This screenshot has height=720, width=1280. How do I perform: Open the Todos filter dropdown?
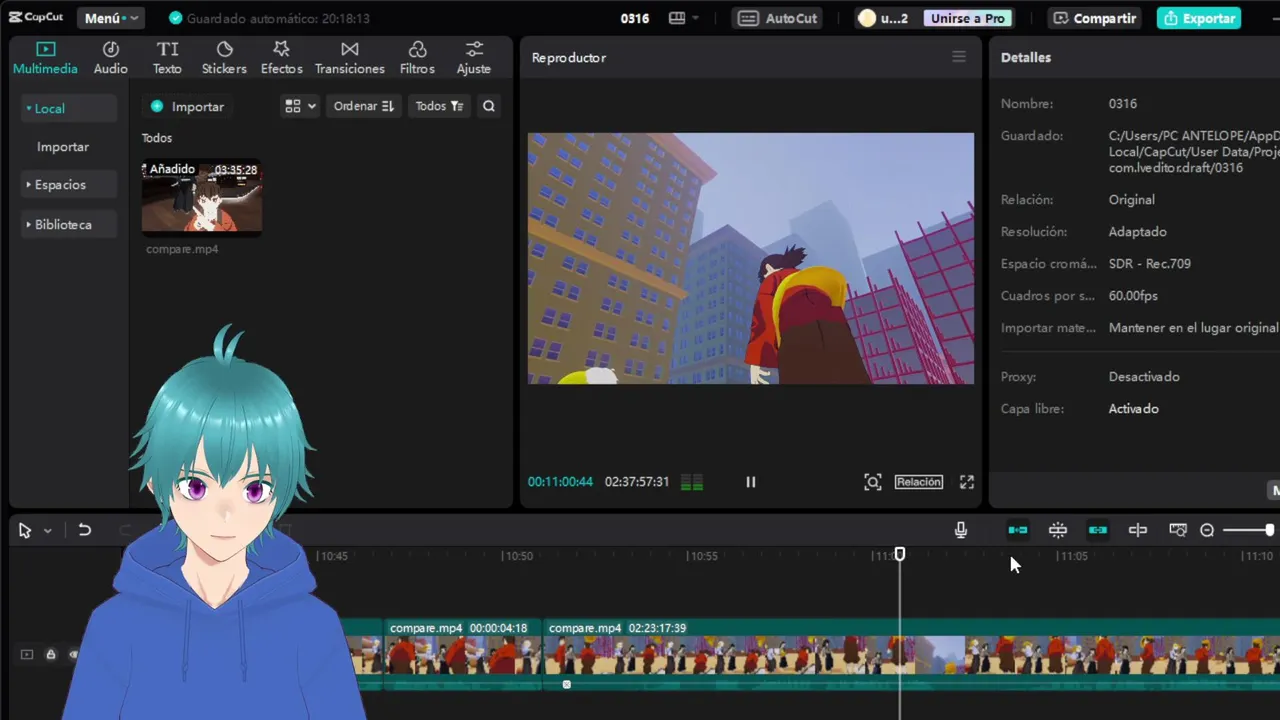coord(439,106)
